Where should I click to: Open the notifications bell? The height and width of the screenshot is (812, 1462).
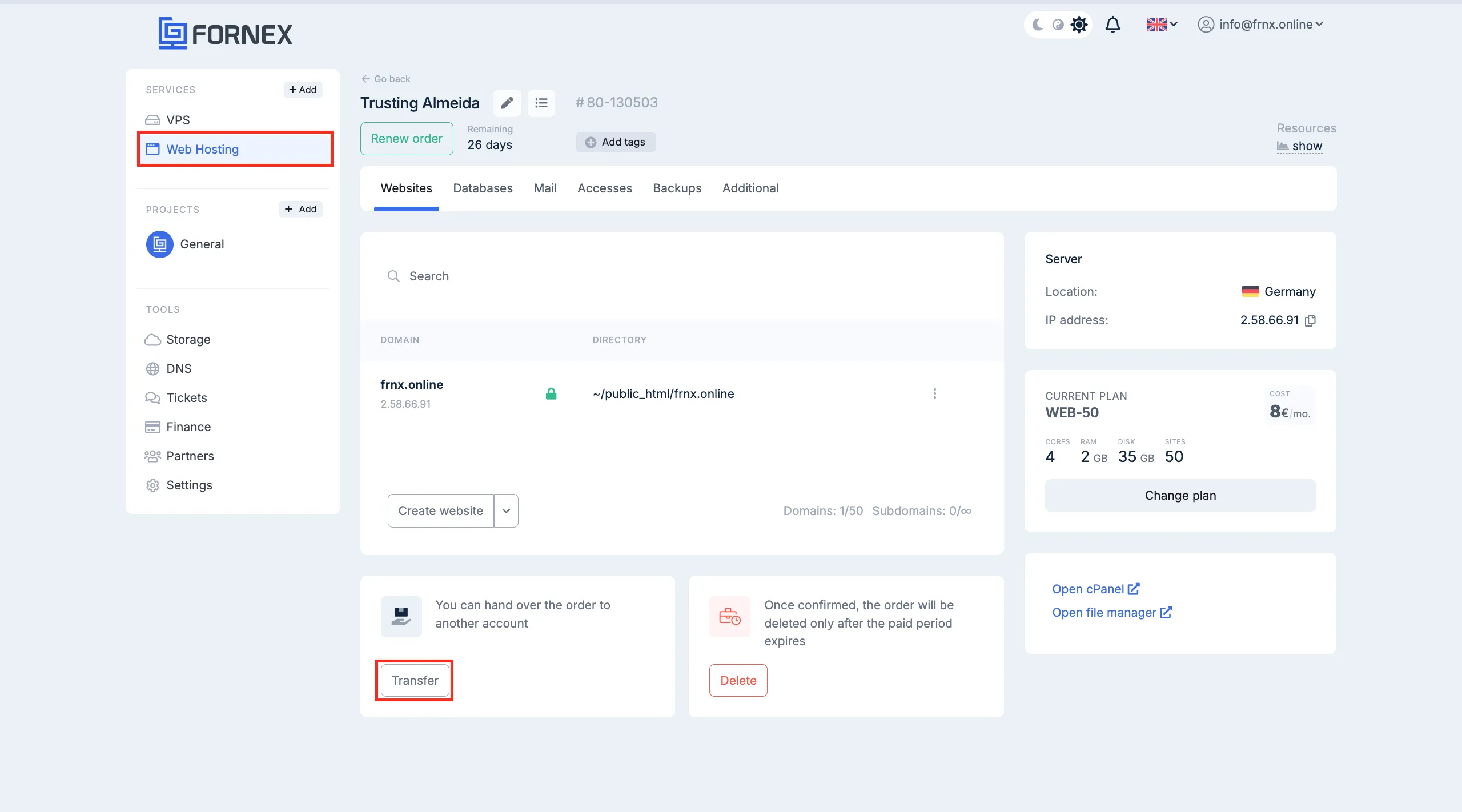click(x=1112, y=25)
